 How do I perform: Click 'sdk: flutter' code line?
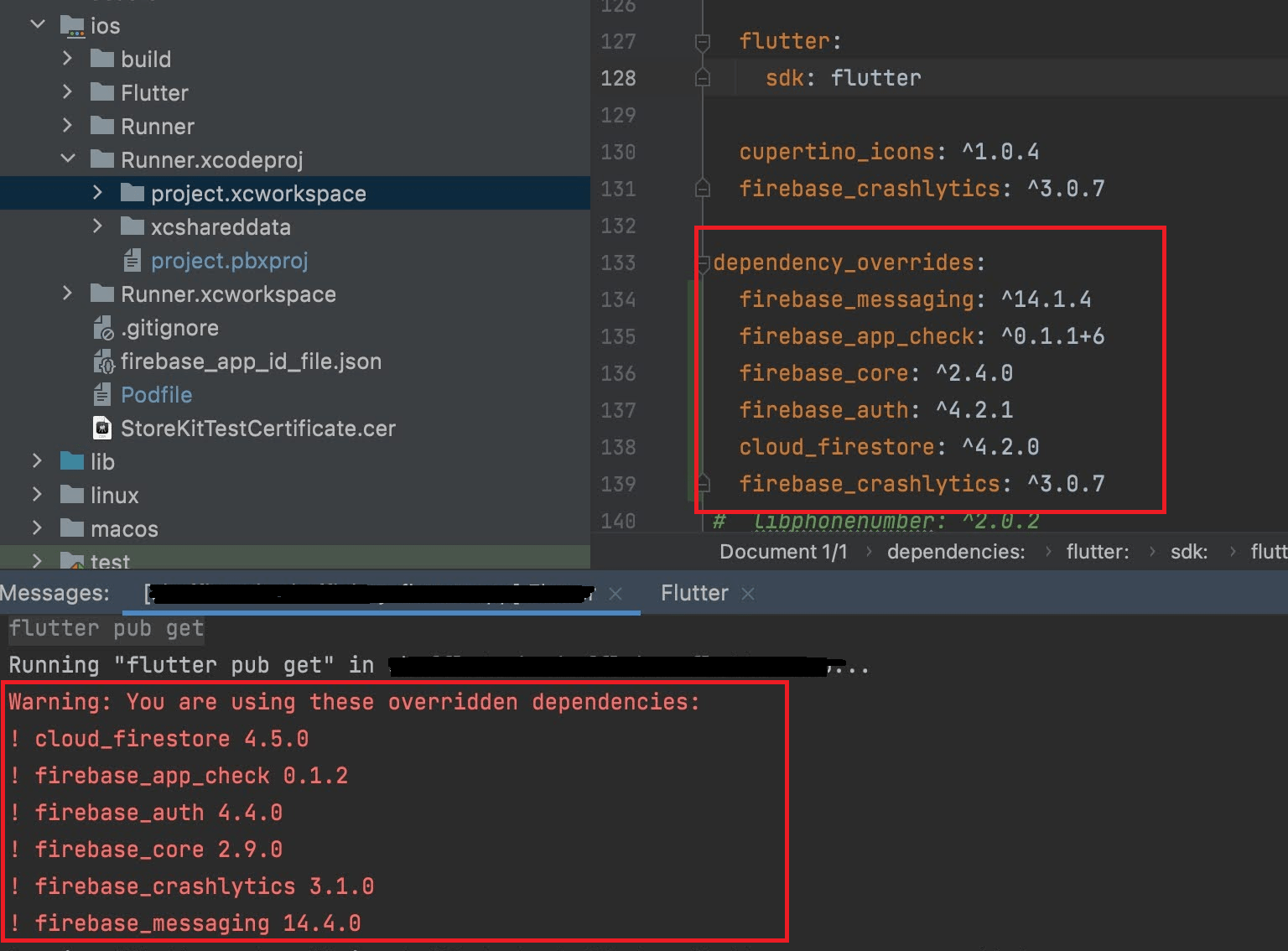(843, 78)
